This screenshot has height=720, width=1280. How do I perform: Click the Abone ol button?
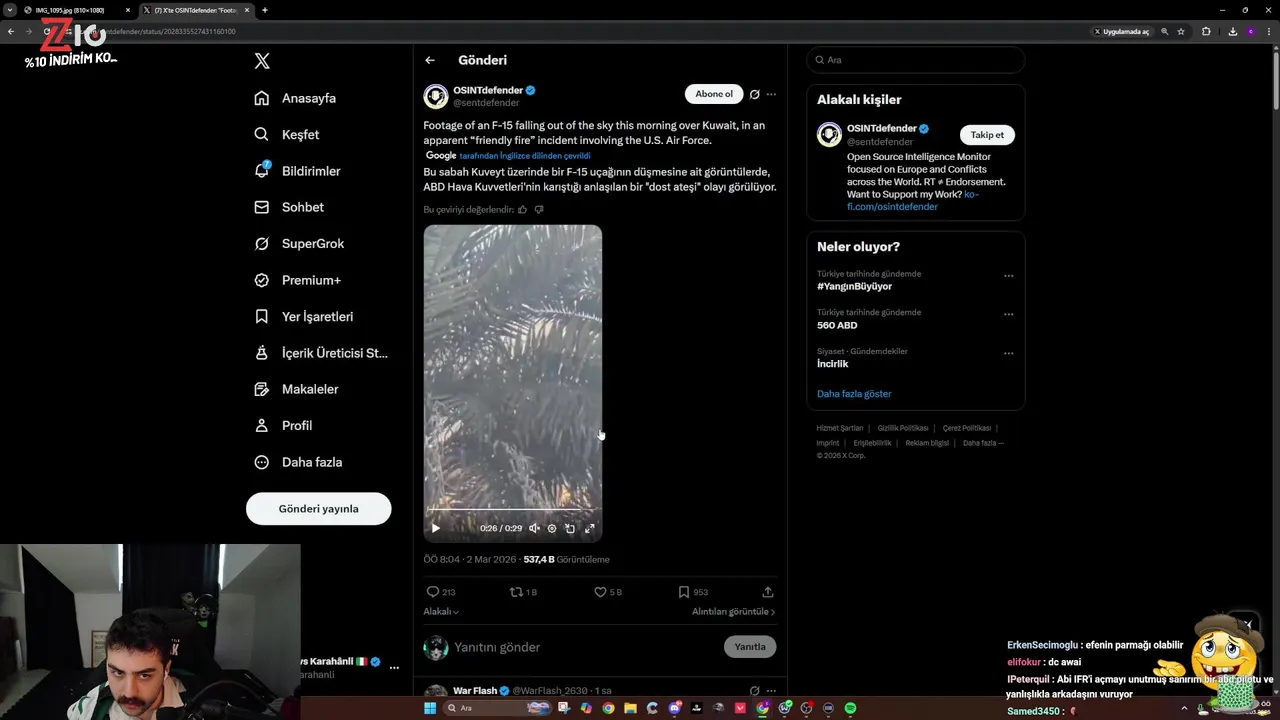click(714, 94)
